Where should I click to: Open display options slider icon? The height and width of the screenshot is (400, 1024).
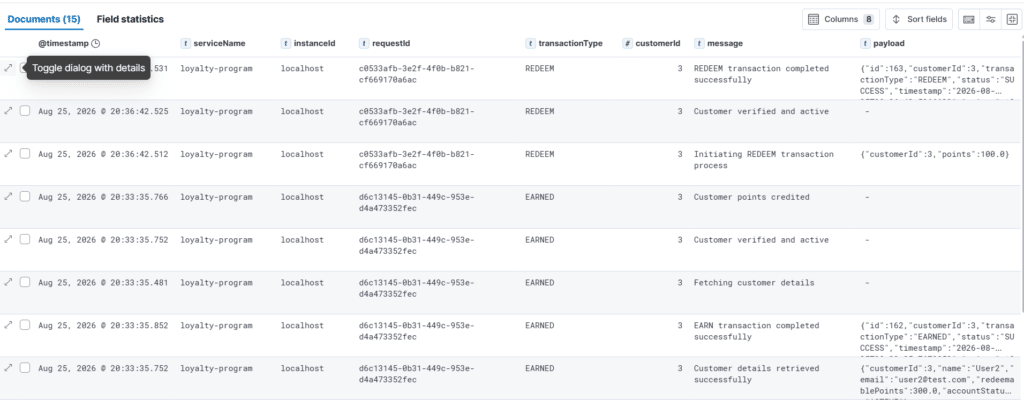coord(990,20)
